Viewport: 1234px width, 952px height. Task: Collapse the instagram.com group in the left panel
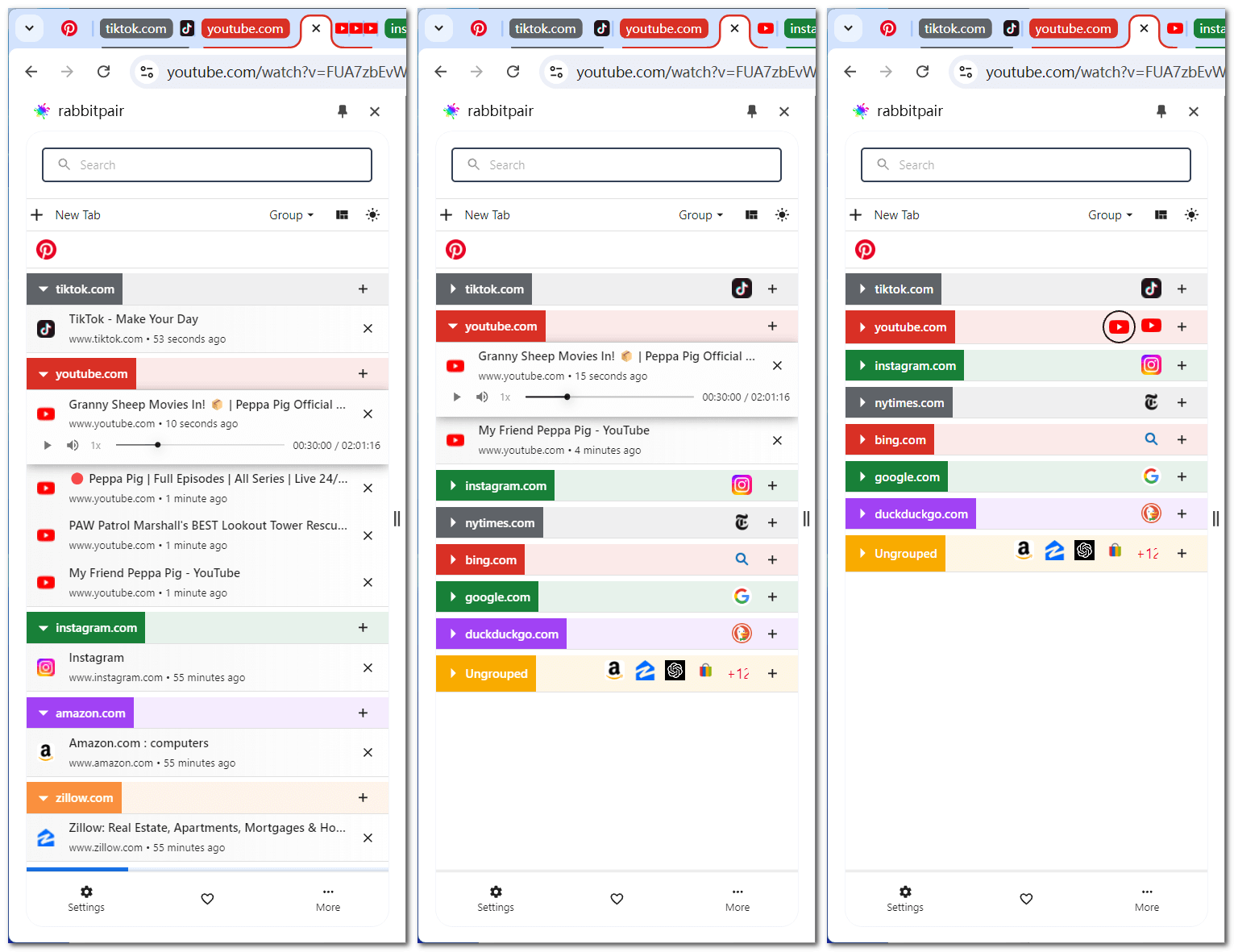(44, 628)
